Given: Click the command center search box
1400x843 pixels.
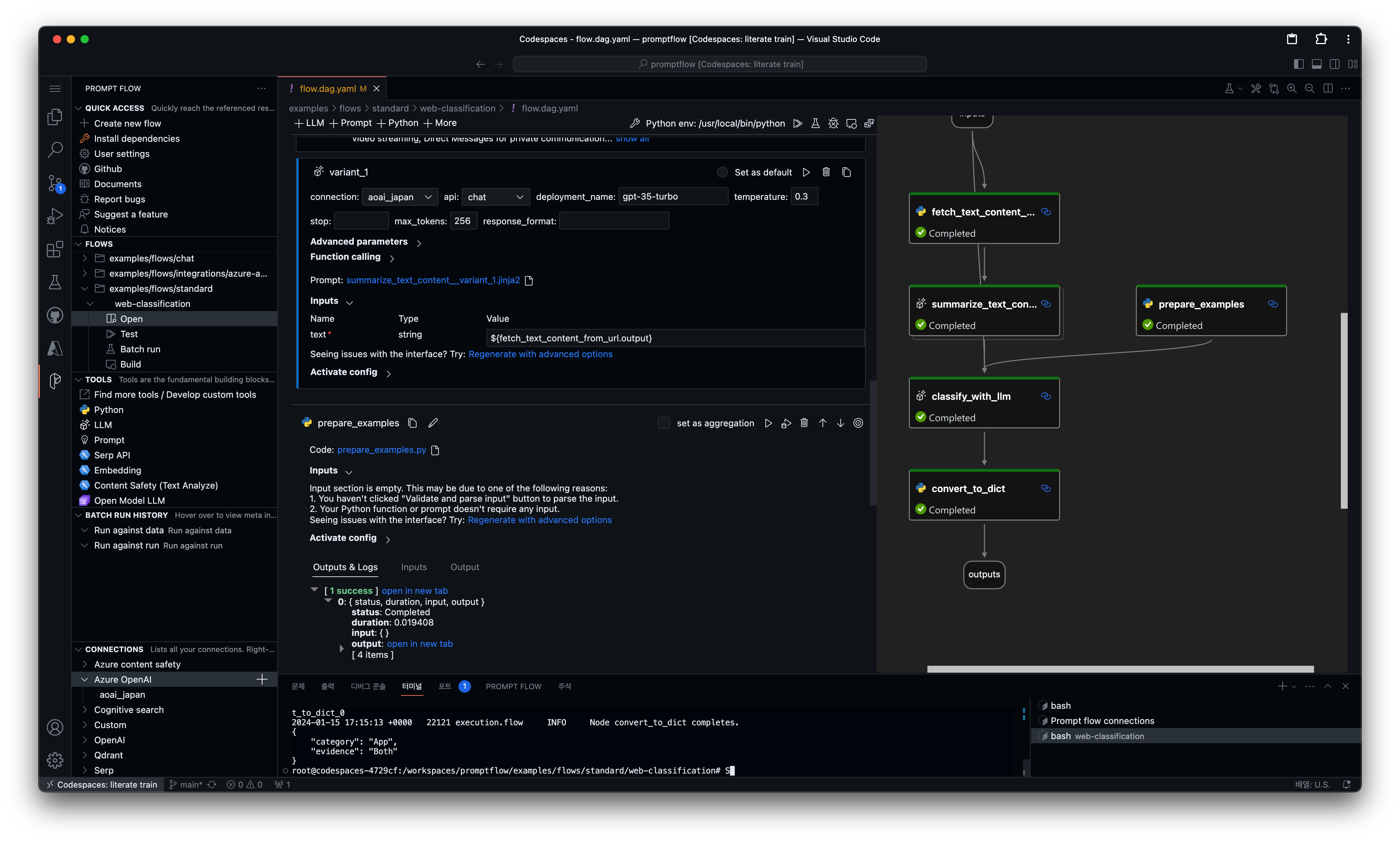Looking at the screenshot, I should (719, 64).
